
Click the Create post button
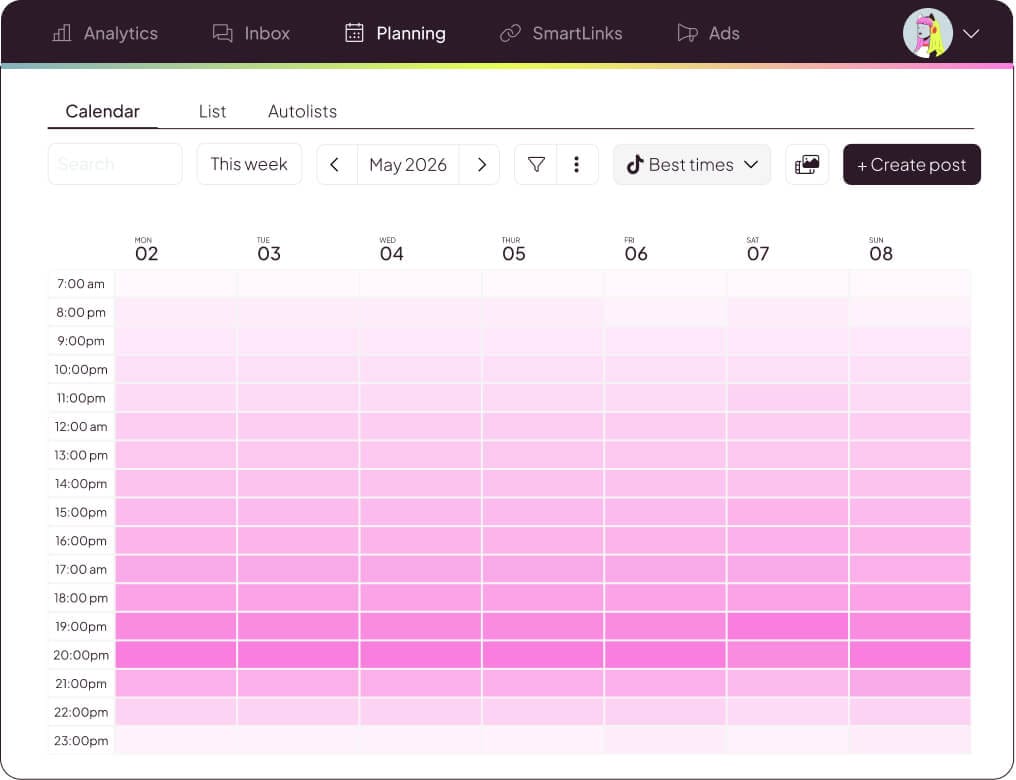point(912,165)
